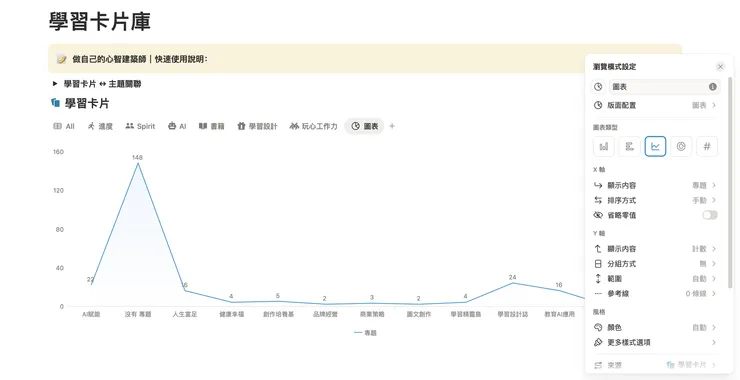Click the 教育AI應用 x-axis label
The image size is (740, 380).
point(559,314)
